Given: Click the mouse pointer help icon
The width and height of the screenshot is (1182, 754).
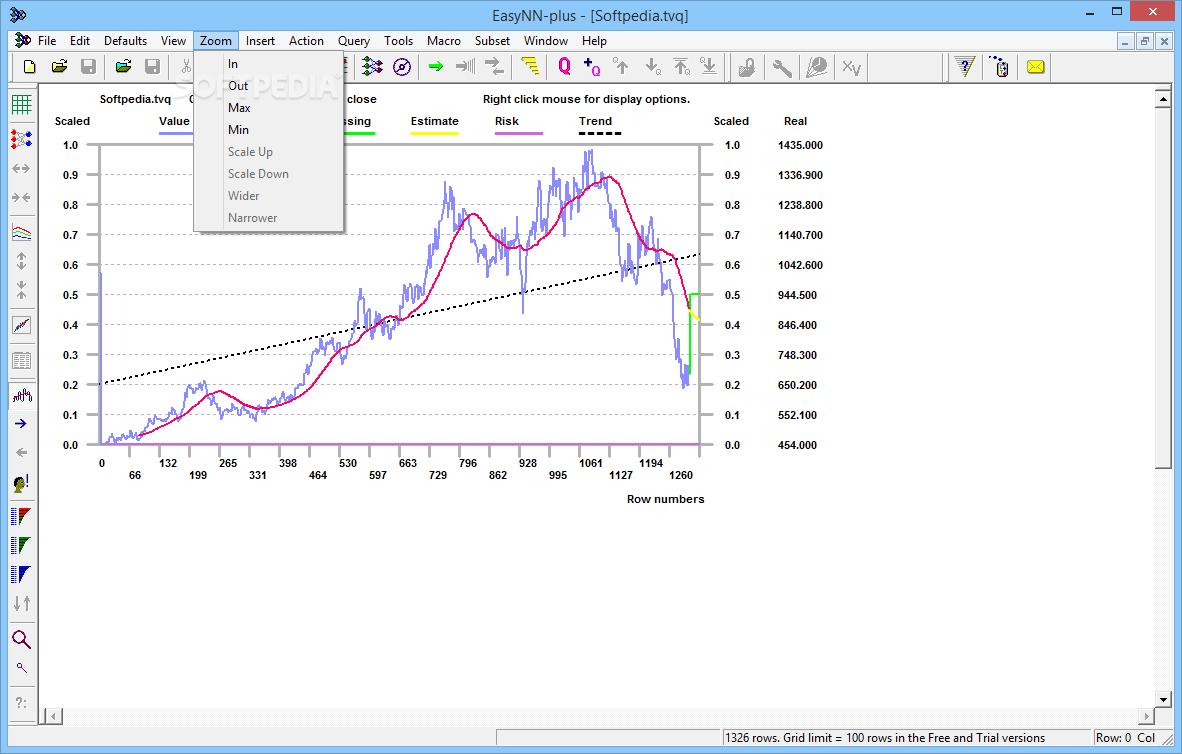Looking at the screenshot, I should pyautogui.click(x=1000, y=67).
